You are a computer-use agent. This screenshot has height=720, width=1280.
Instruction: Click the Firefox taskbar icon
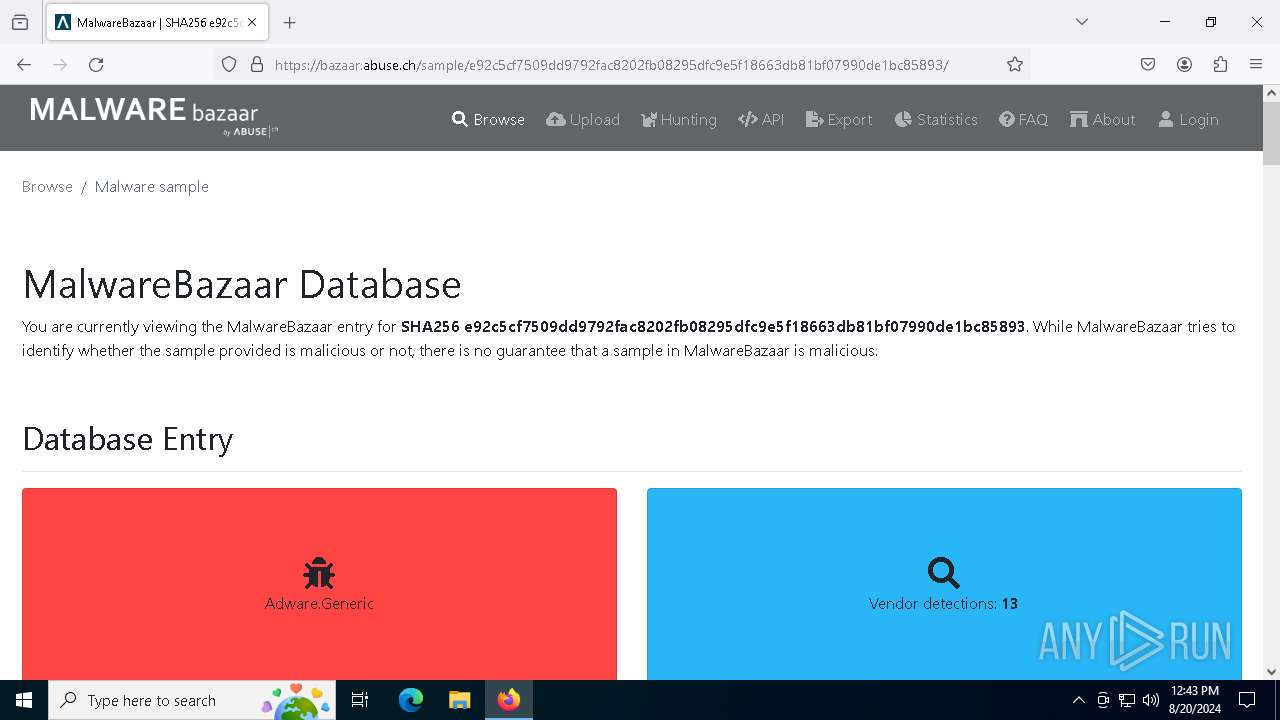click(x=509, y=700)
